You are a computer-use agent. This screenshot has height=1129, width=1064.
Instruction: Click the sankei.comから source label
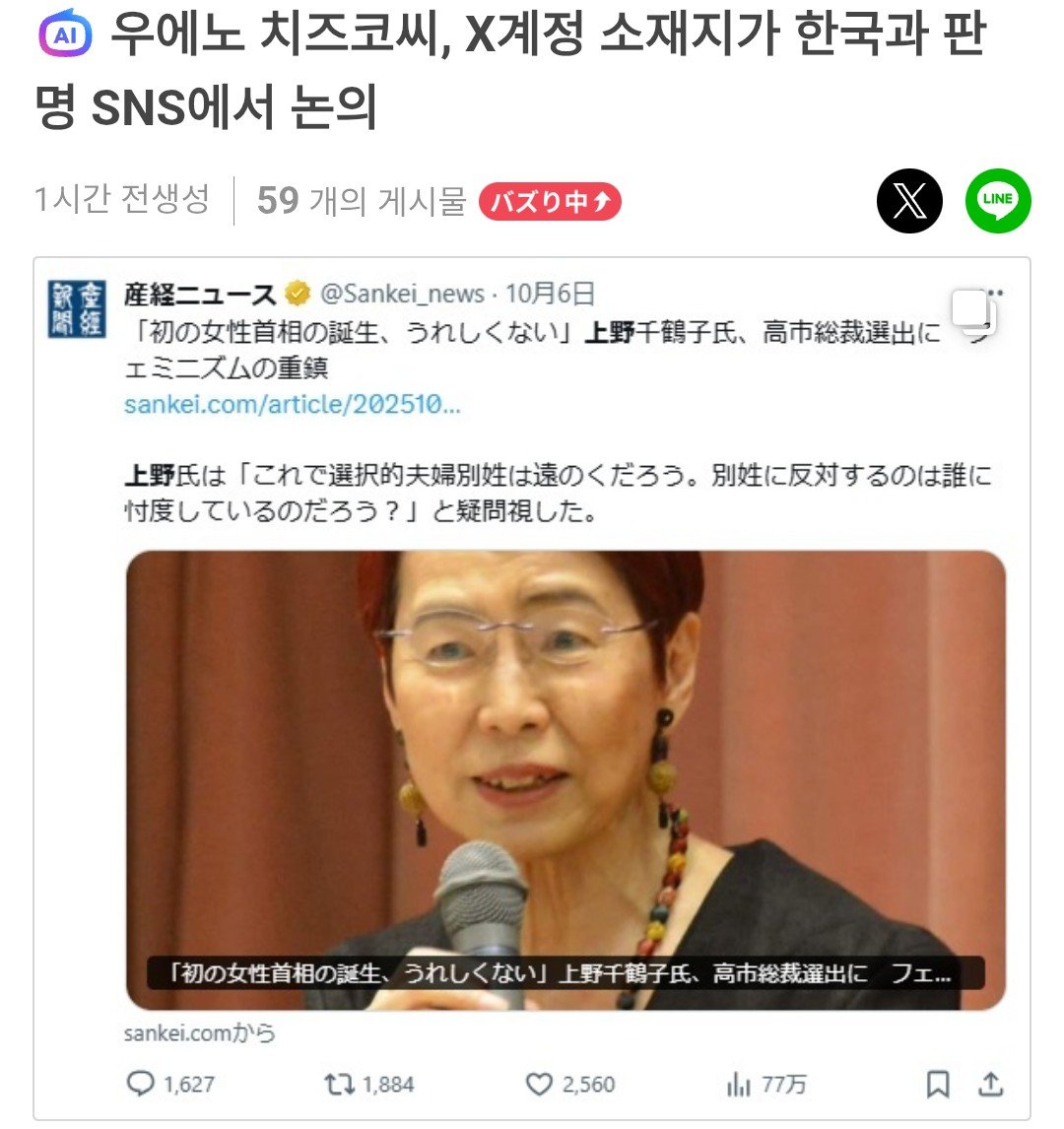[x=199, y=1033]
